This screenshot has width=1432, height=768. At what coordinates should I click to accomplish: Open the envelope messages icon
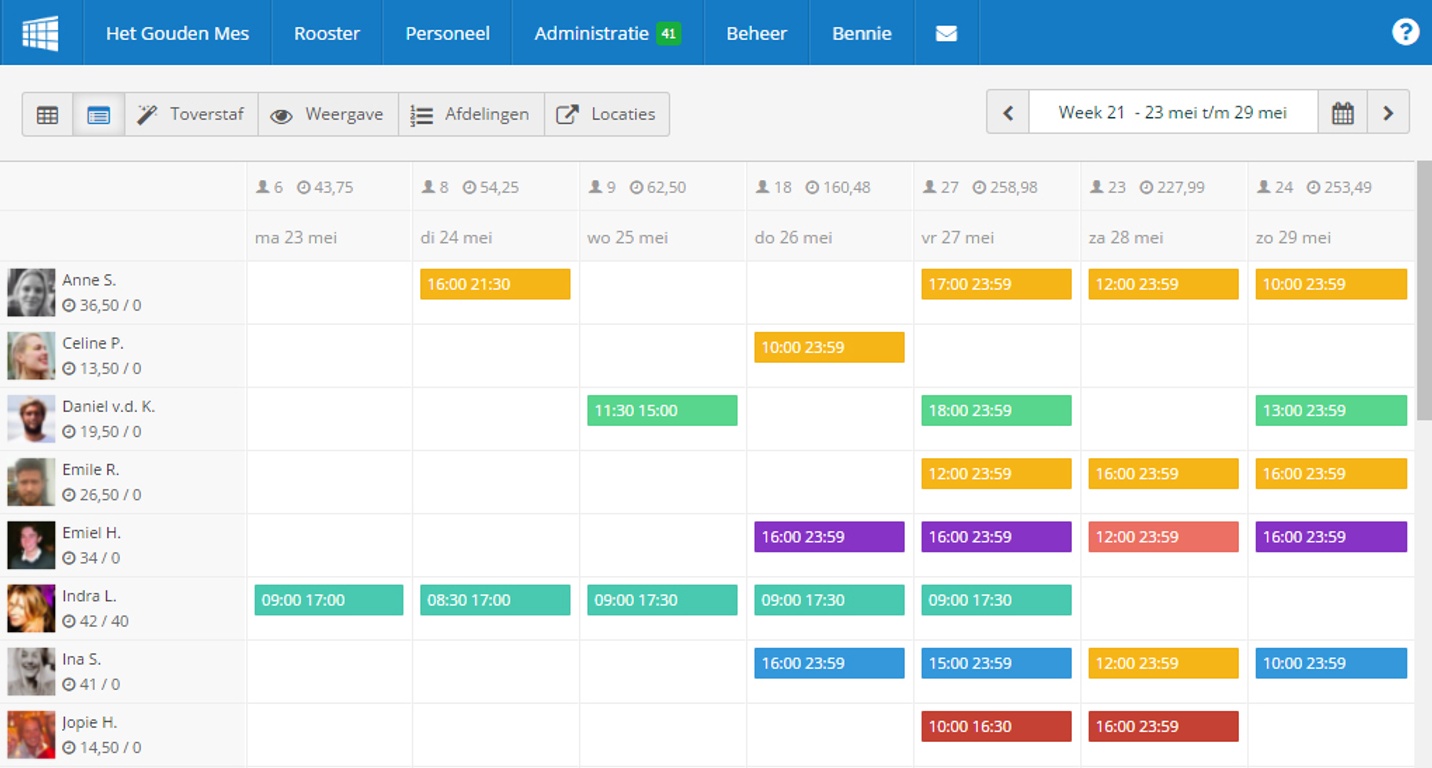tap(946, 33)
